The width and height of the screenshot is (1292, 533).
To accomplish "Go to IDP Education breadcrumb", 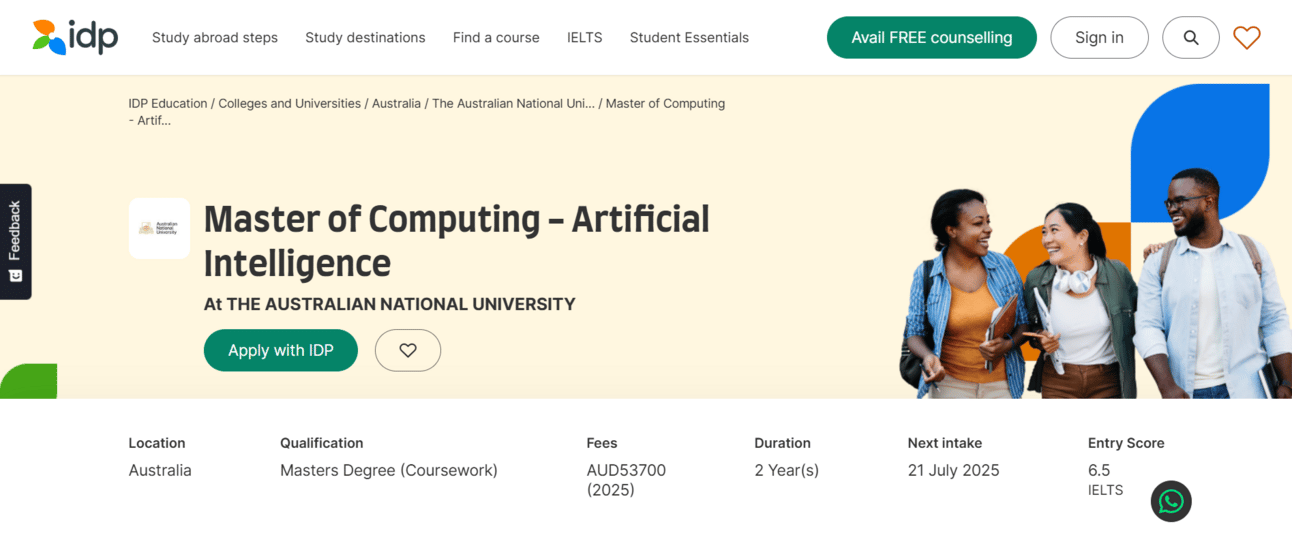I will pos(168,103).
